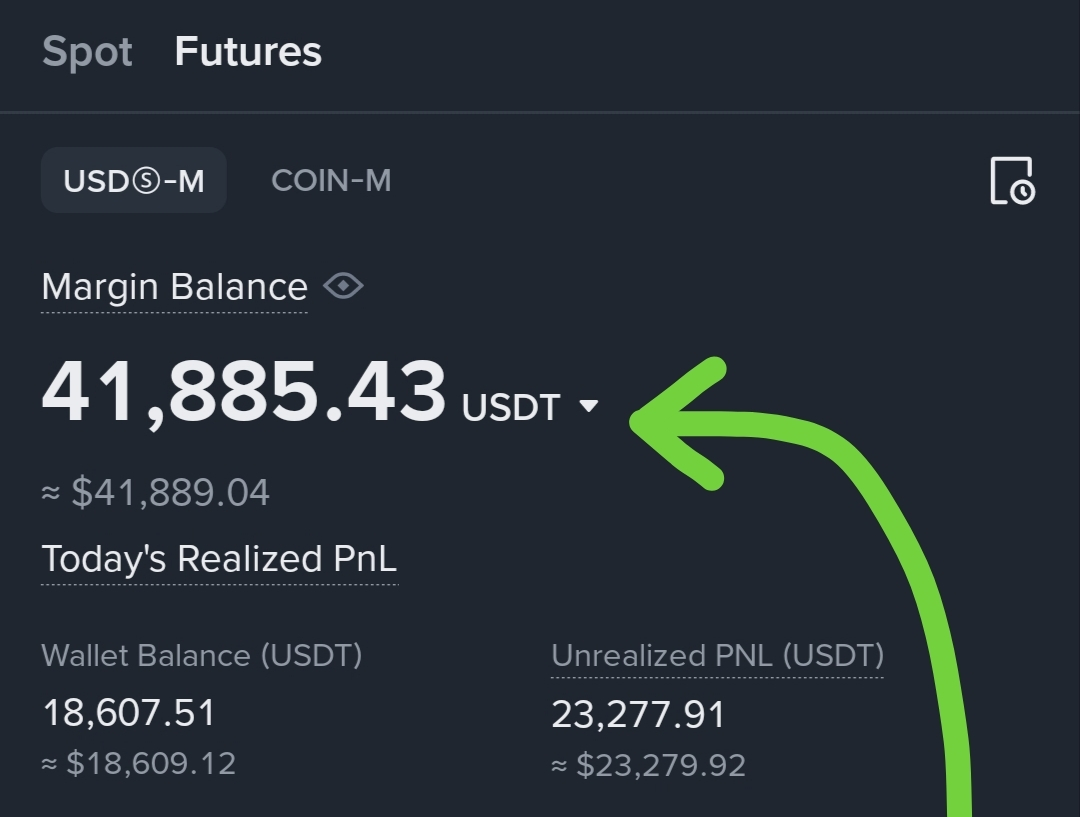Click the ≈ $41,889.04 dollar estimate
Viewport: 1080px width, 817px height.
[x=156, y=493]
